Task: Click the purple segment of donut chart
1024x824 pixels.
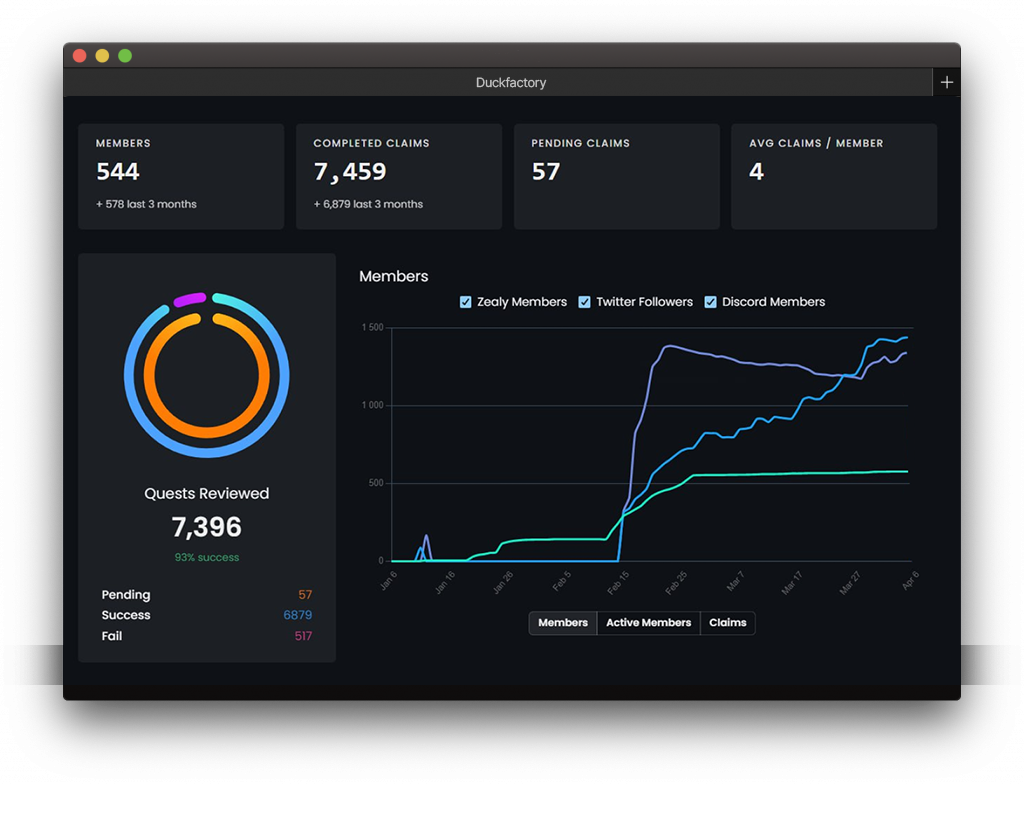Action: click(189, 299)
